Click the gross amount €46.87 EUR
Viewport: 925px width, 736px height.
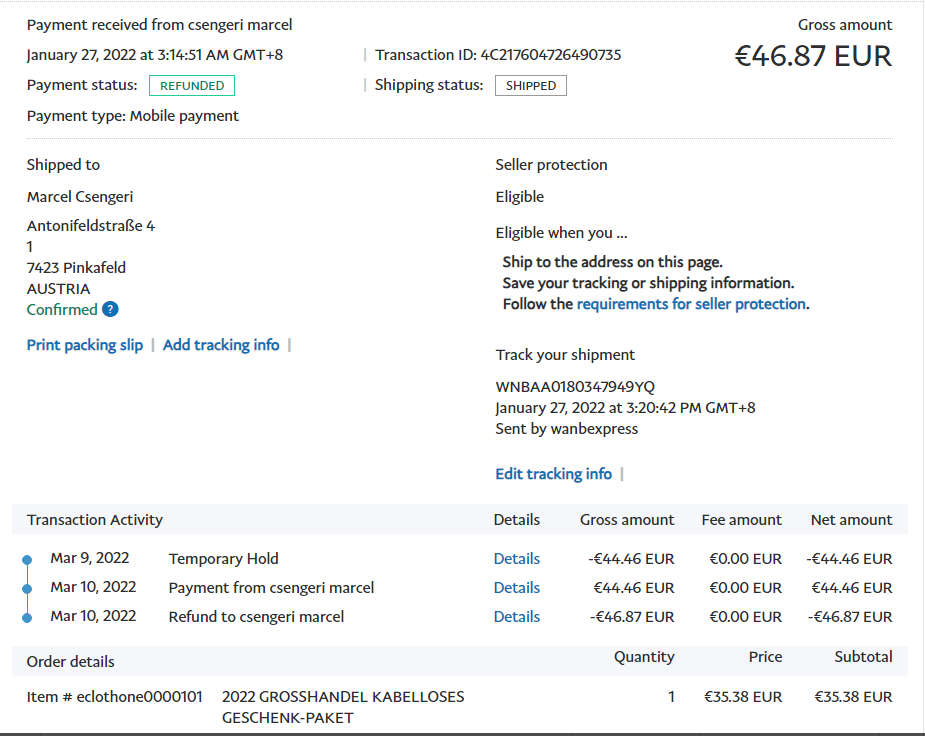812,56
